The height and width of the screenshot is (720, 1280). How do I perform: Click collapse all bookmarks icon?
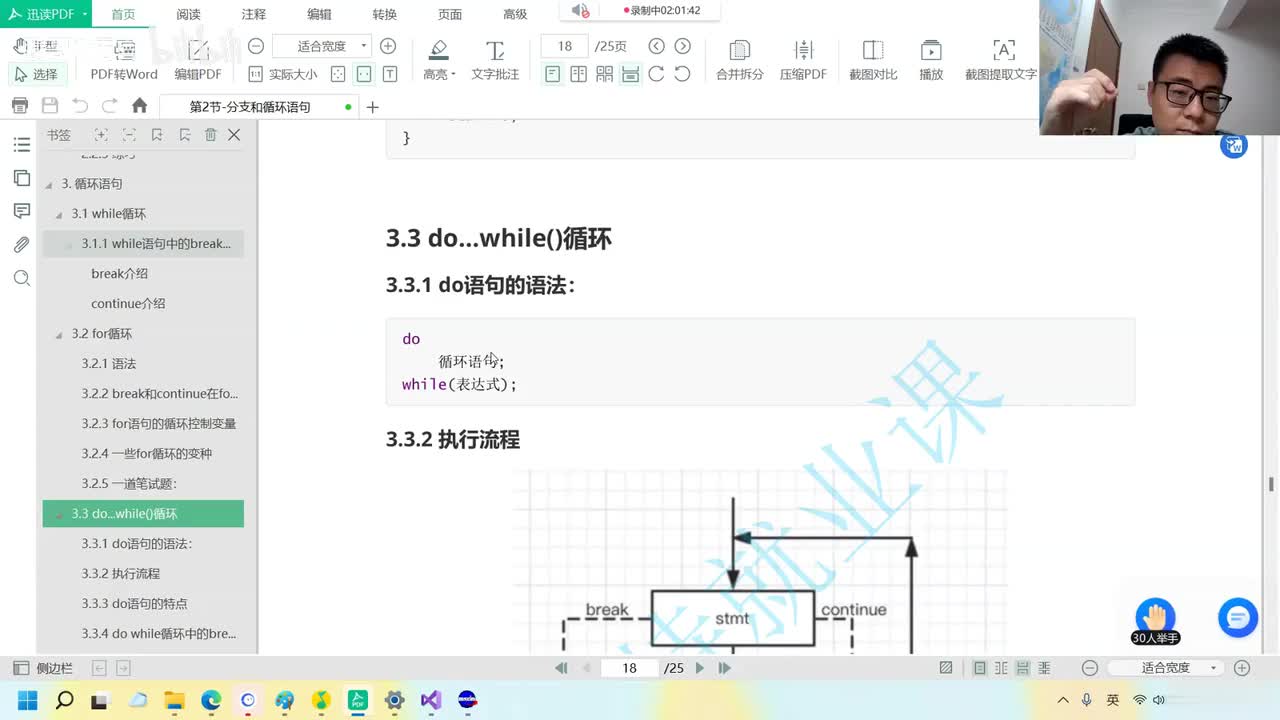[129, 135]
